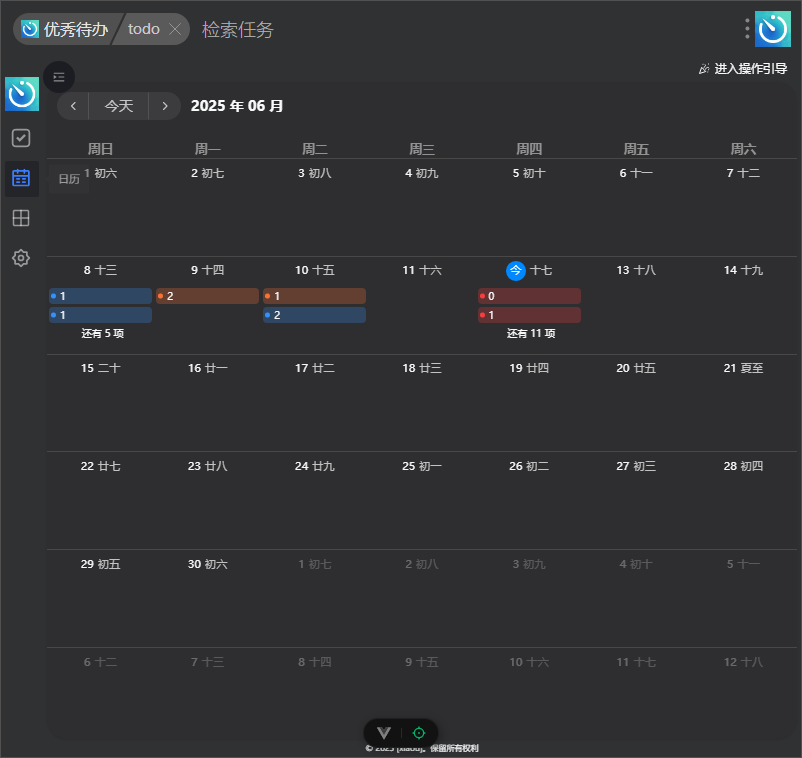Open the four-quadrant grid view icon
802x758 pixels.
[x=21, y=218]
